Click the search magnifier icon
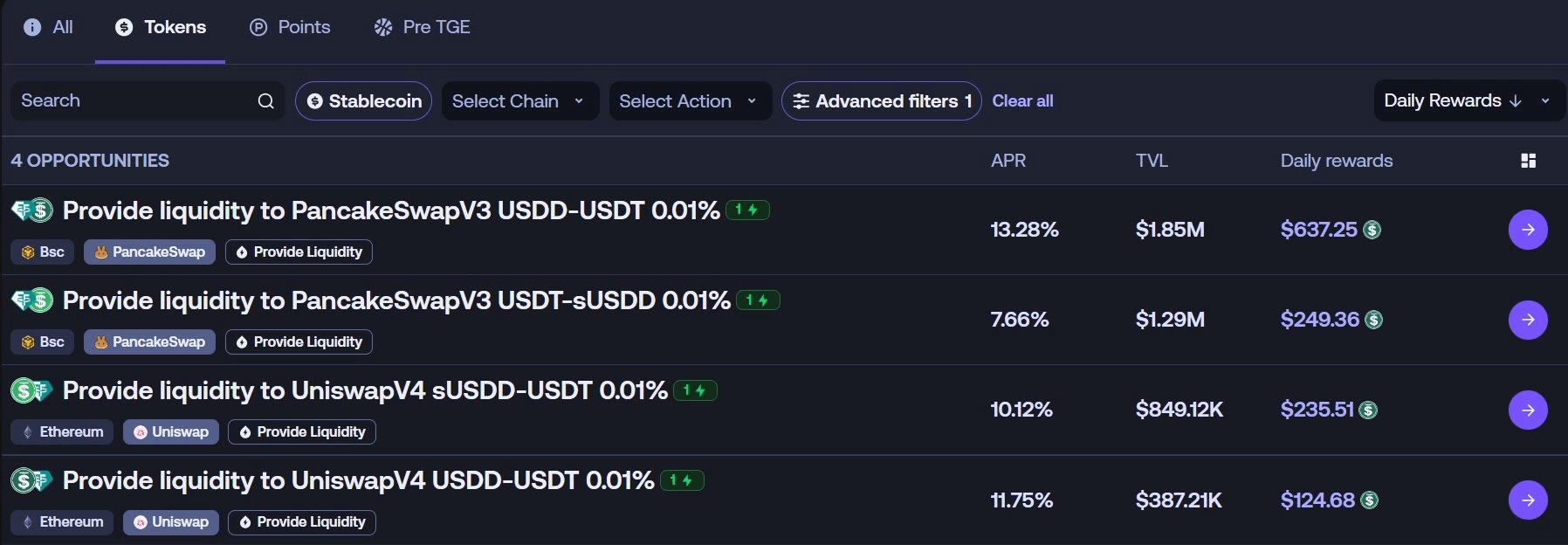 265,101
